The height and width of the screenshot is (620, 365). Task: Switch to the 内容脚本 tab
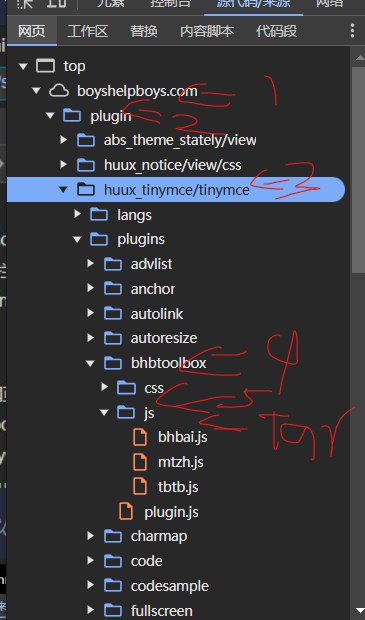coord(207,31)
